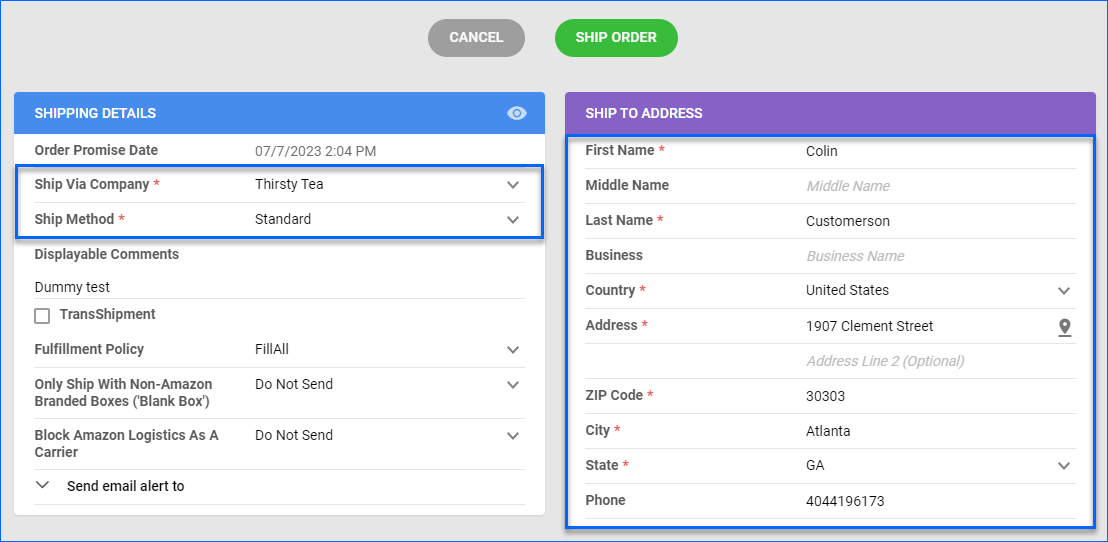Click the First Name field with Colin

(941, 151)
